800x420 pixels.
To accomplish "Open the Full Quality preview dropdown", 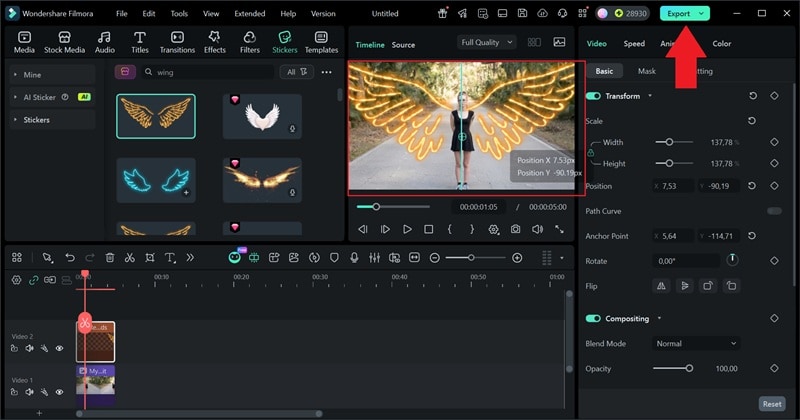I will [487, 43].
